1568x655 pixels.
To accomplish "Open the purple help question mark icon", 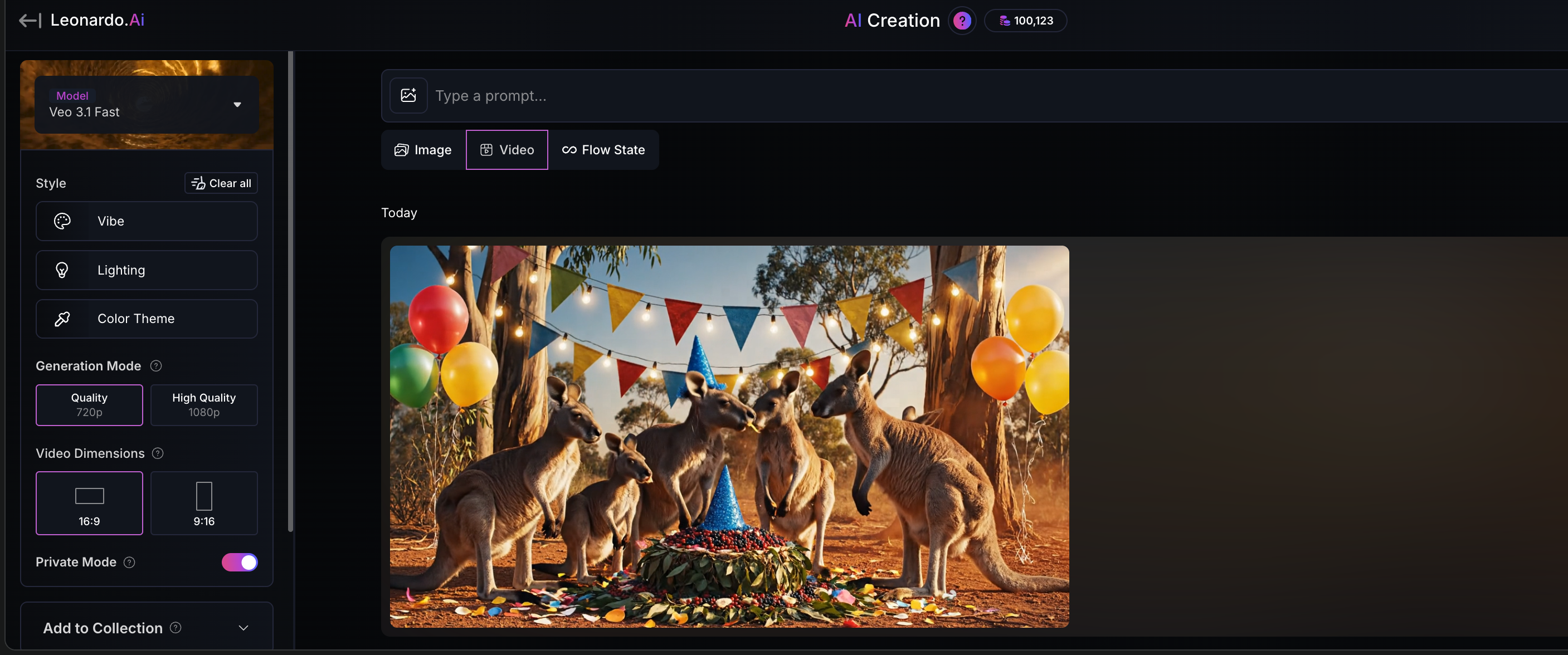I will (962, 21).
